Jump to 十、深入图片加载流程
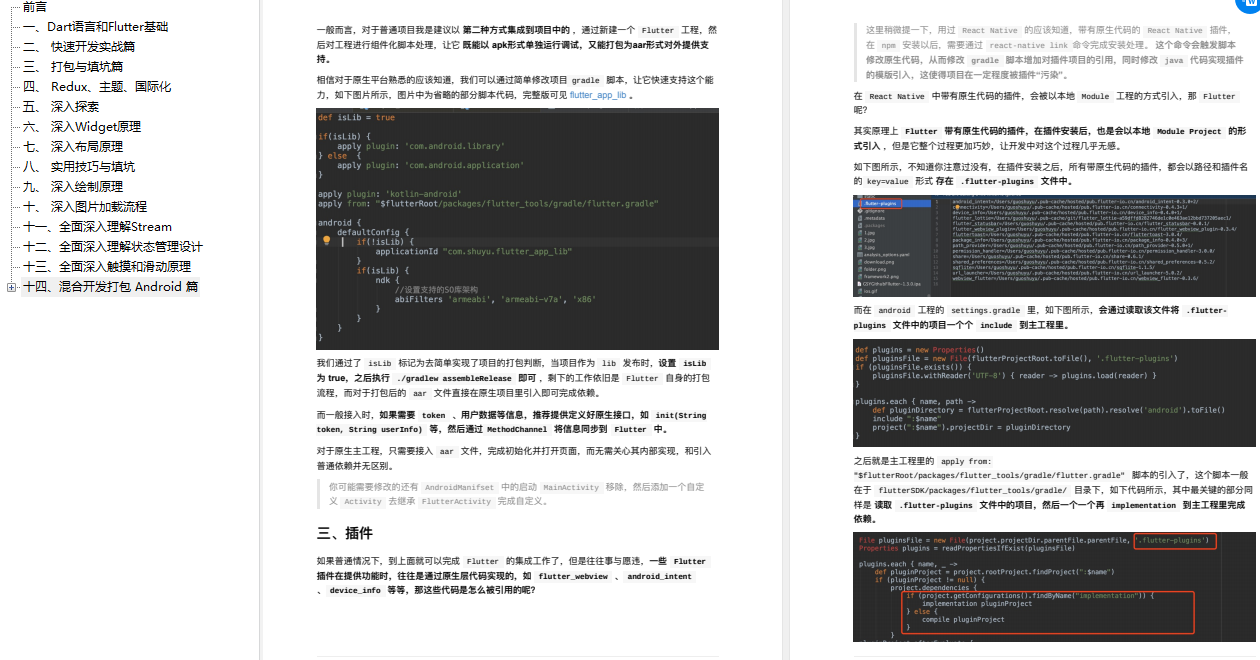Image resolution: width=1260 pixels, height=660 pixels. click(85, 207)
